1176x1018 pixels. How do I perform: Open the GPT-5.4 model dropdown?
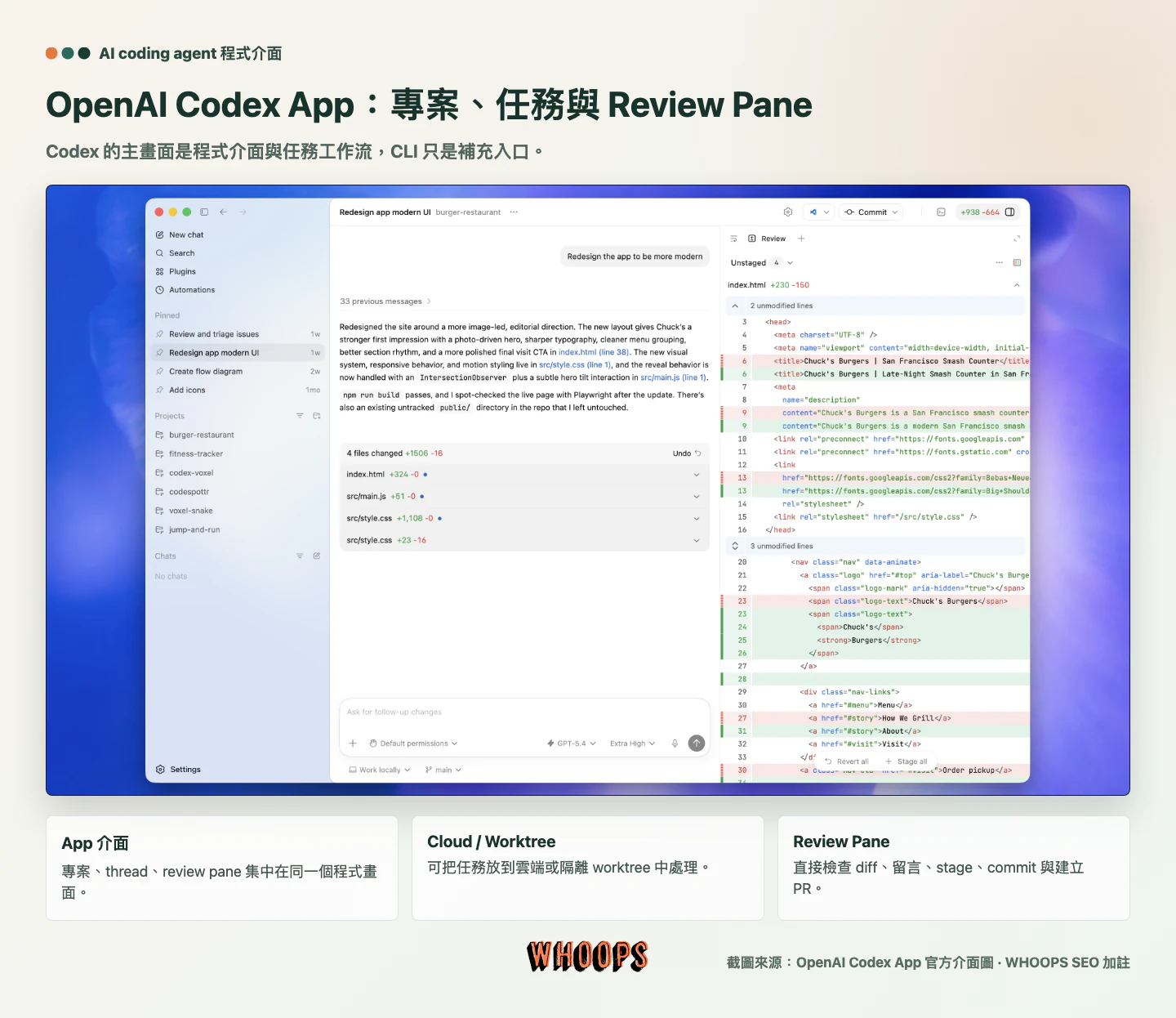[x=572, y=743]
